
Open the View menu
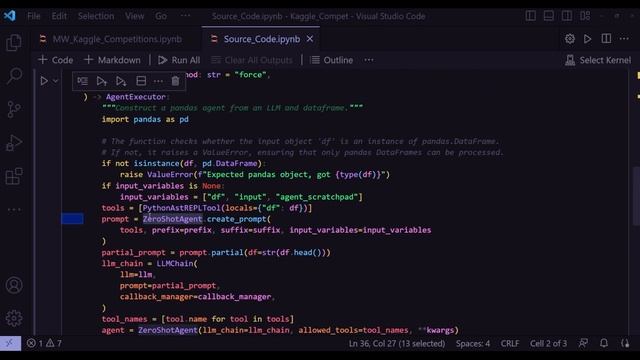135,16
